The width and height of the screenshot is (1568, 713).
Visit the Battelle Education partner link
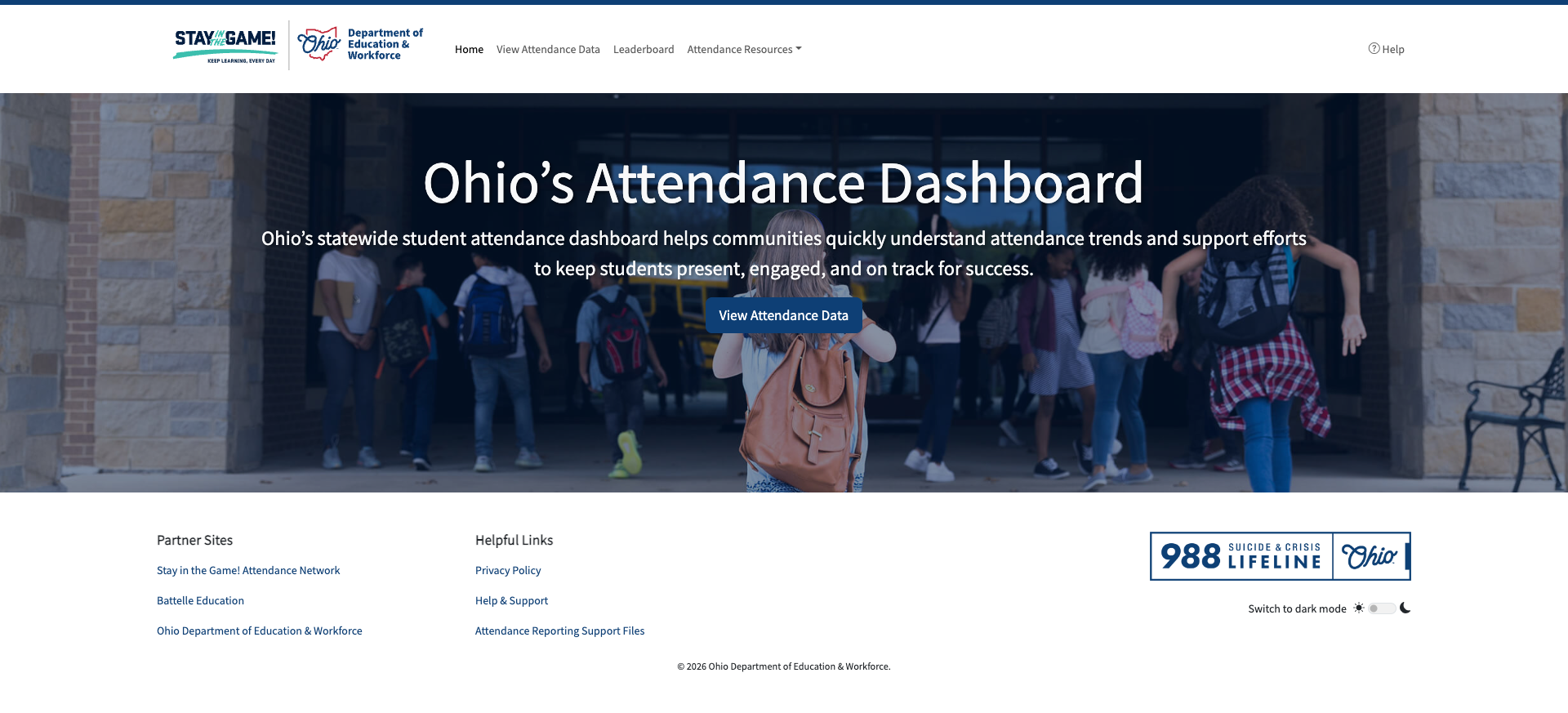point(200,600)
